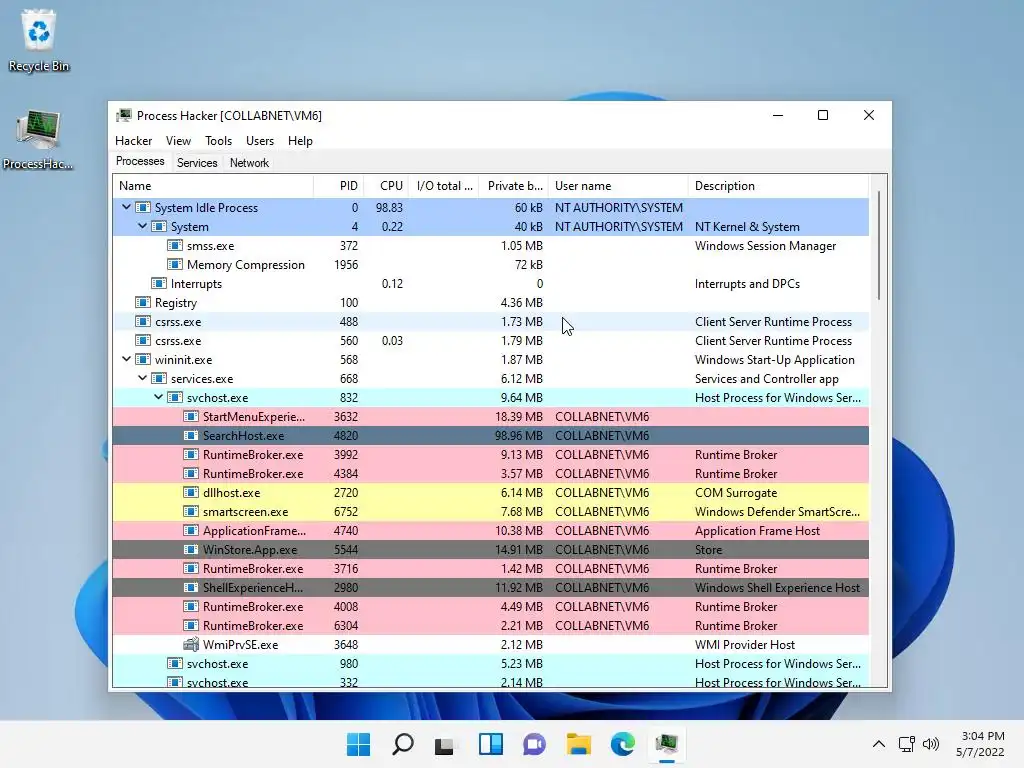Click the ShellExperienceHost process icon
The height and width of the screenshot is (768, 1024).
(191, 587)
